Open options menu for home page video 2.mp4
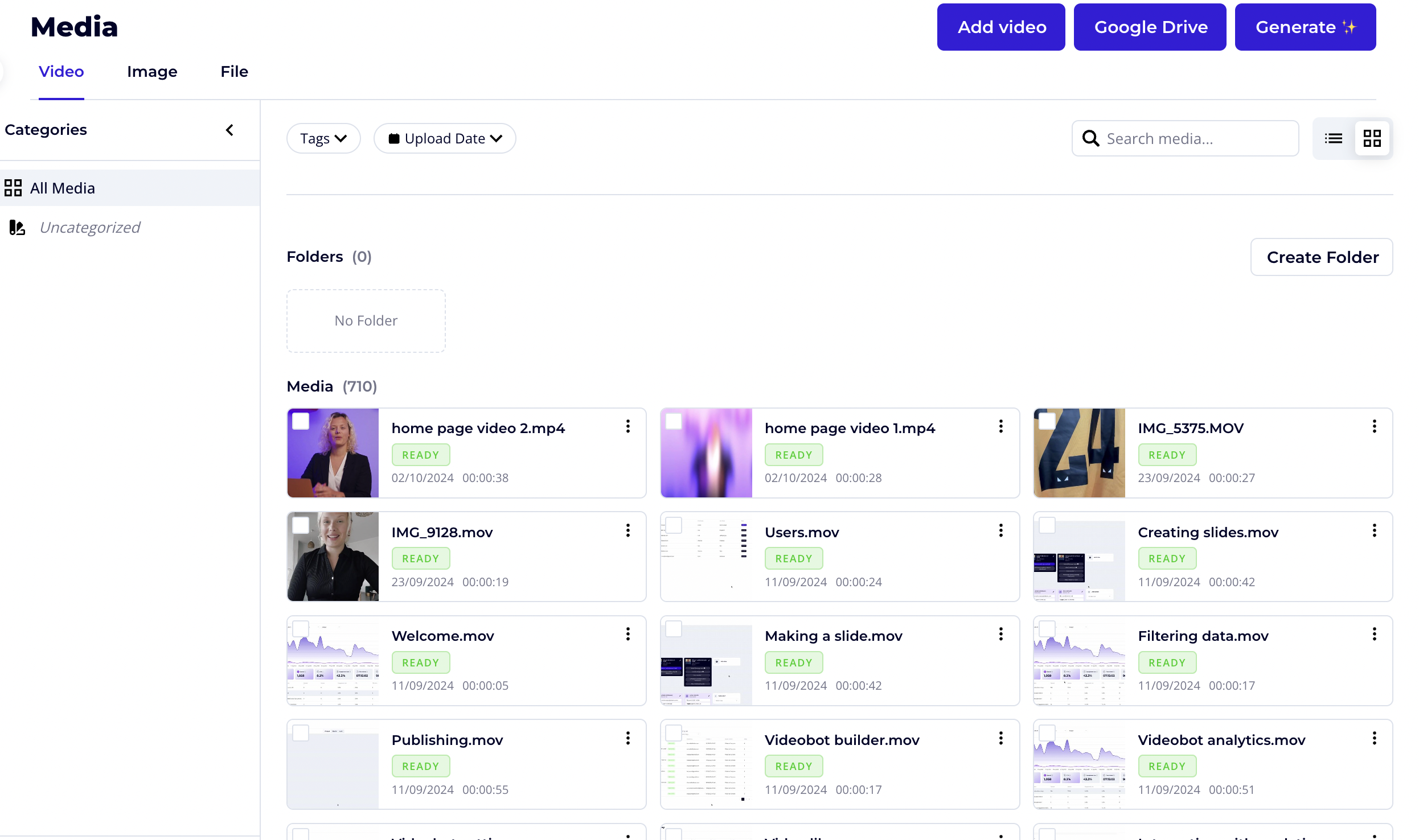1419x840 pixels. (x=628, y=426)
